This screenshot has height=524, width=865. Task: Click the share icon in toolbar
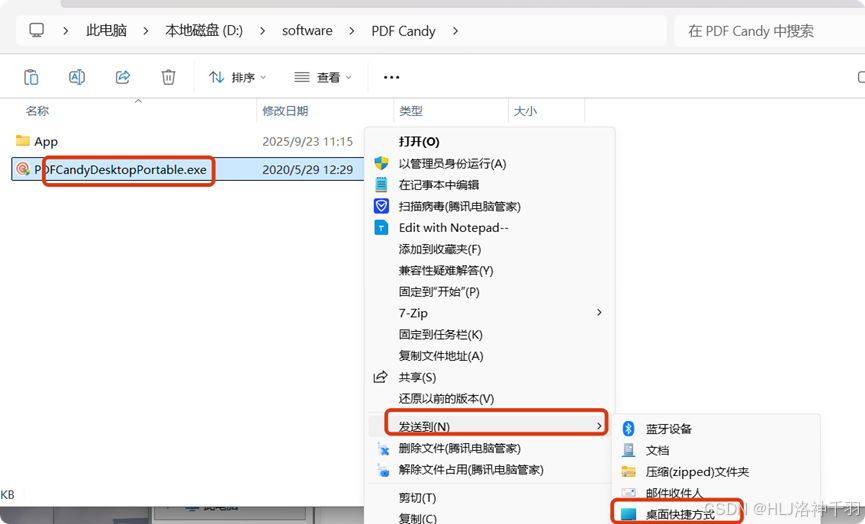[122, 77]
